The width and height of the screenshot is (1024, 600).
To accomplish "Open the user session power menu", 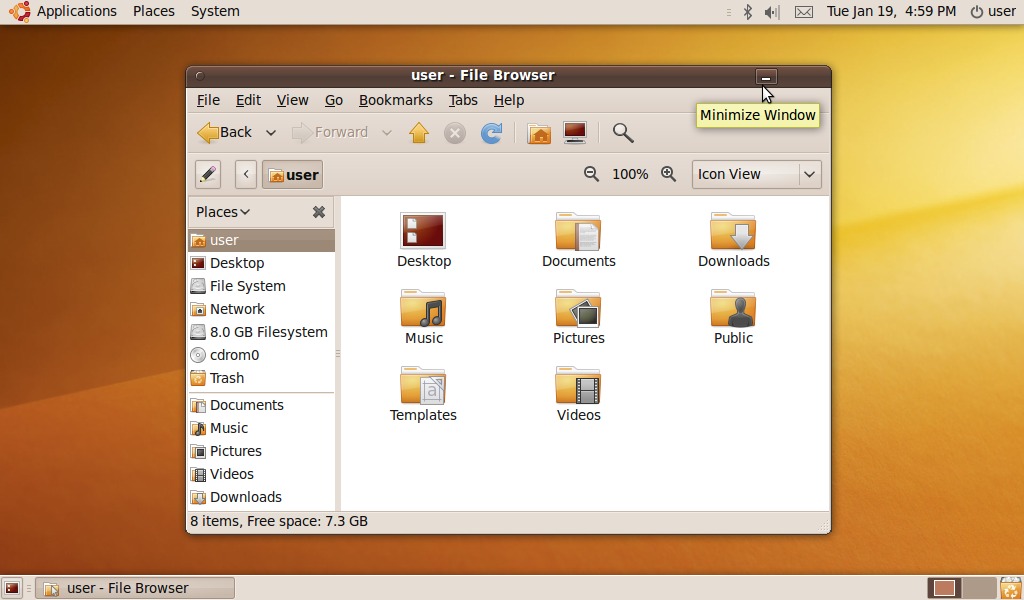I will point(993,11).
